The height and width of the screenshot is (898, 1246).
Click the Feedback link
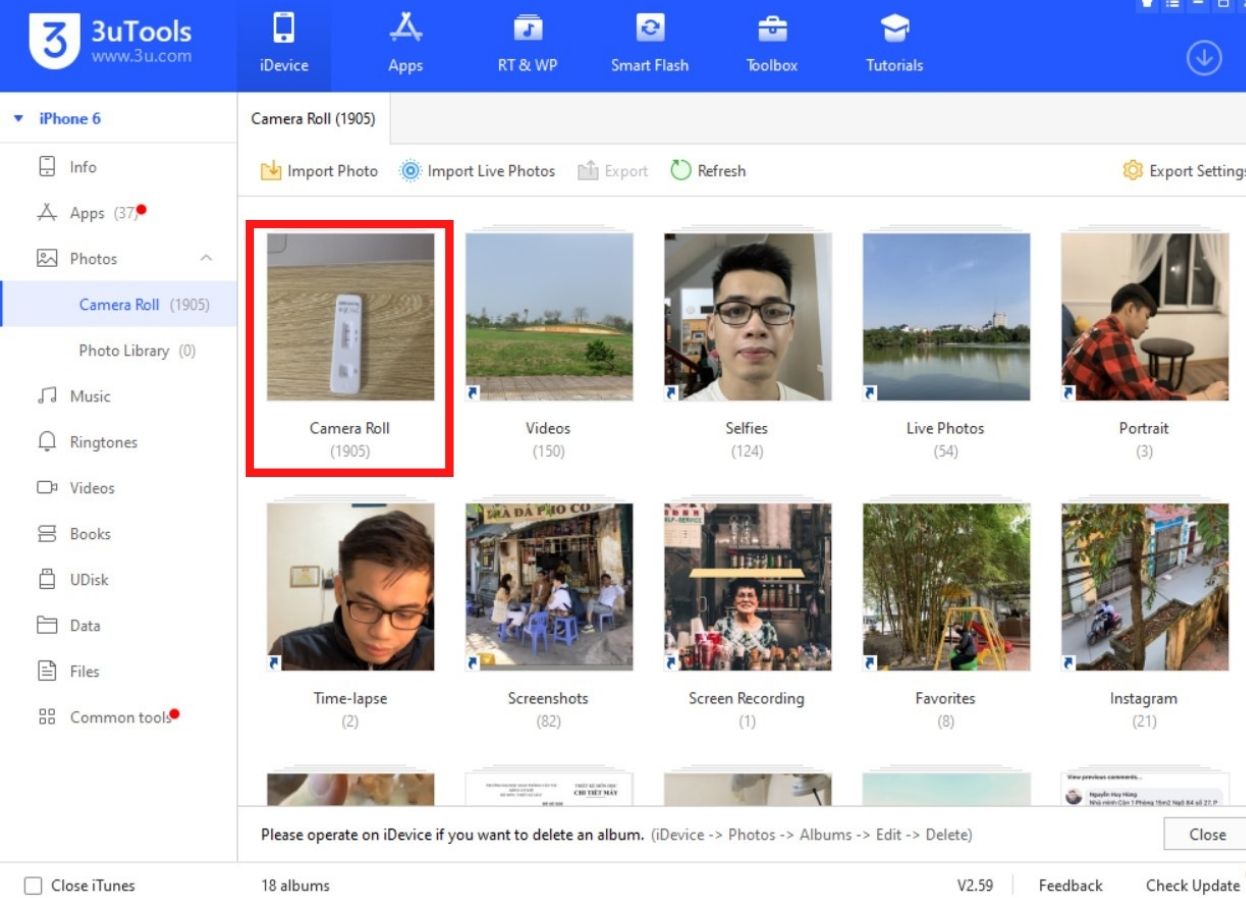coord(1070,886)
